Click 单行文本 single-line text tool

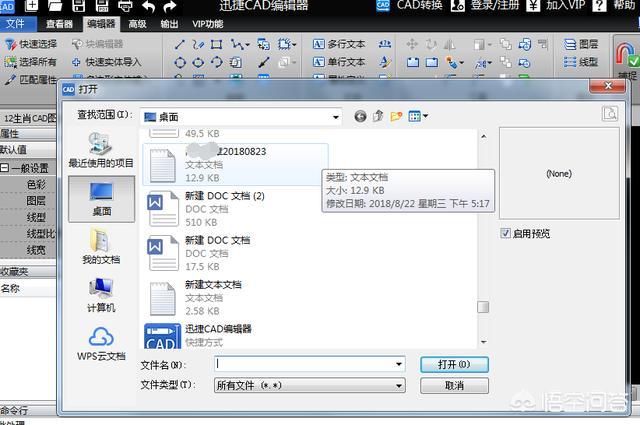point(339,62)
